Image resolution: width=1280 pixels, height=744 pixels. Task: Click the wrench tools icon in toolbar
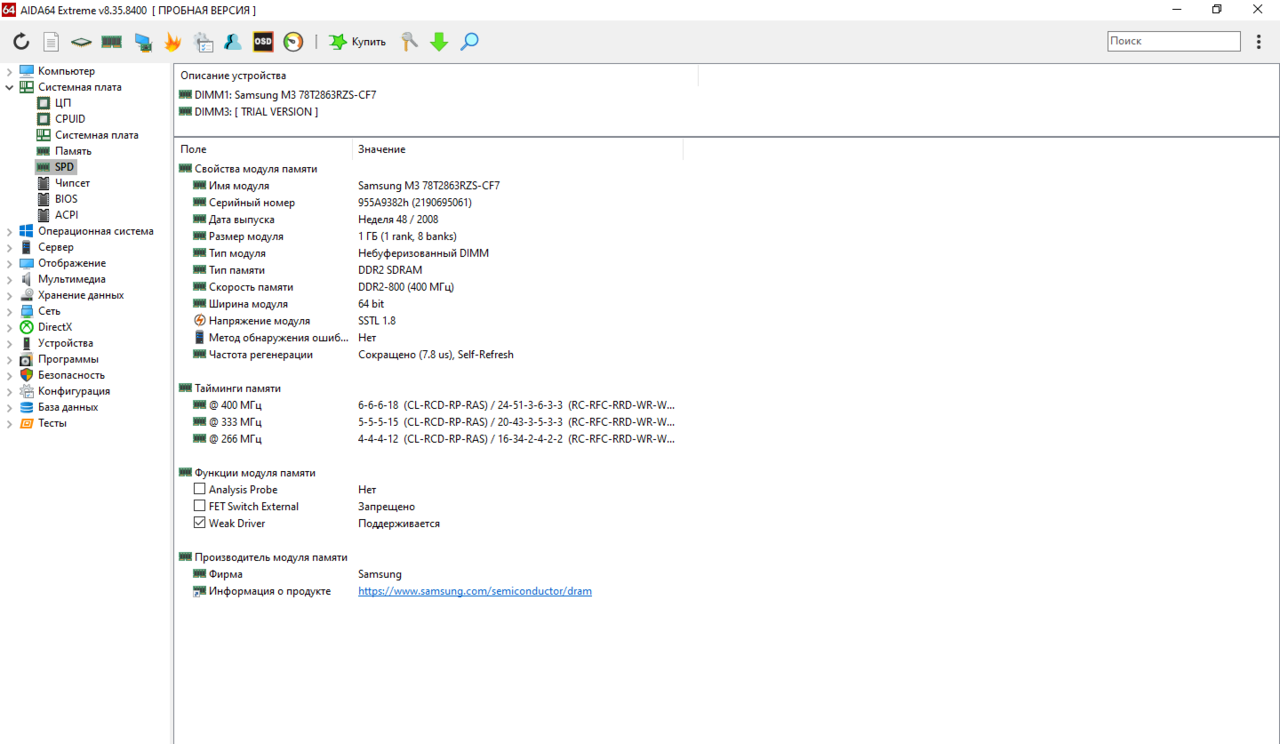click(409, 42)
